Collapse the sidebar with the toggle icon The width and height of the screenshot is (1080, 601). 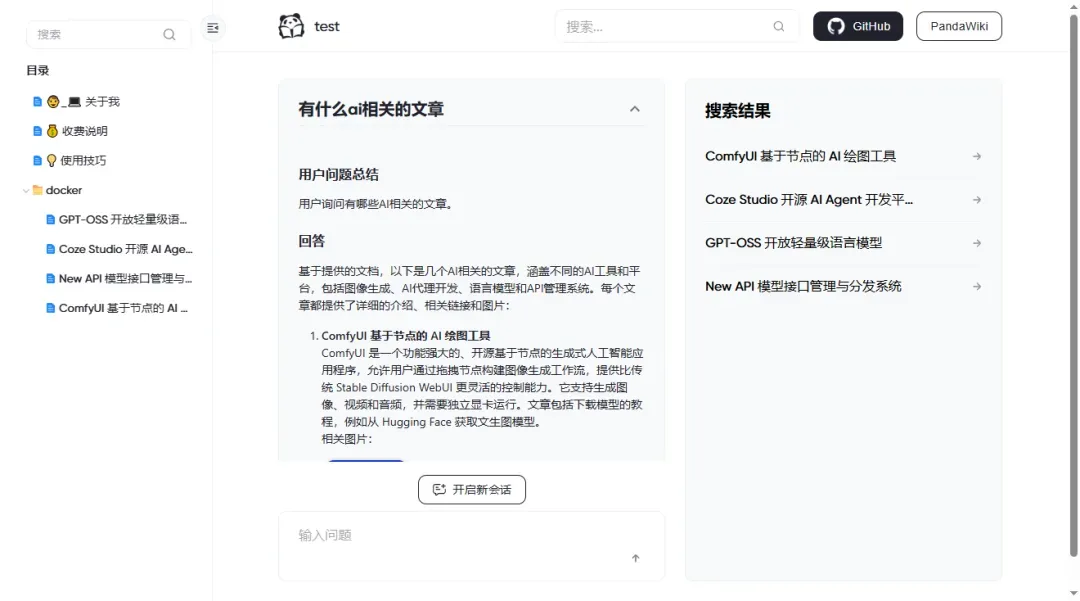(213, 28)
